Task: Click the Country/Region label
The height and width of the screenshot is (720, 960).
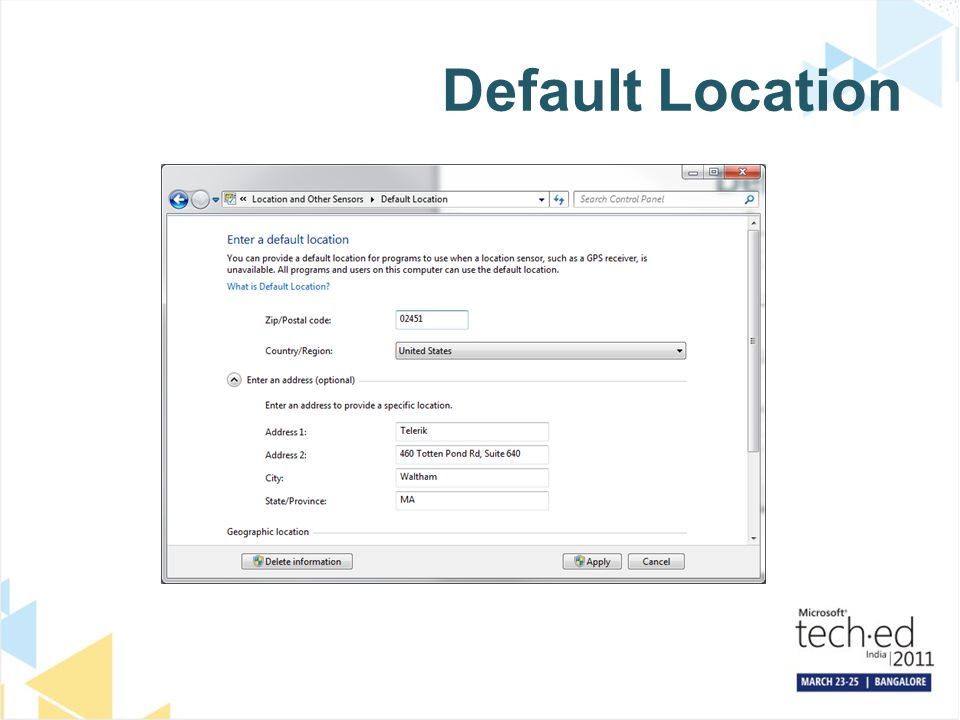Action: (299, 351)
